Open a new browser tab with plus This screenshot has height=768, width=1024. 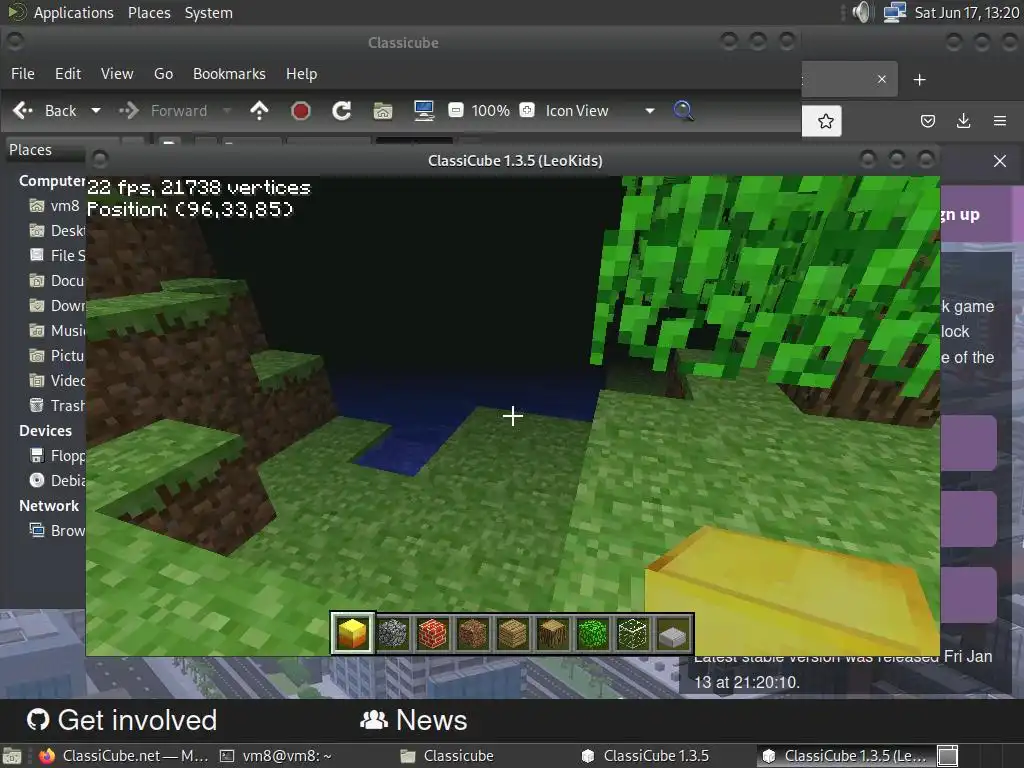pos(920,80)
